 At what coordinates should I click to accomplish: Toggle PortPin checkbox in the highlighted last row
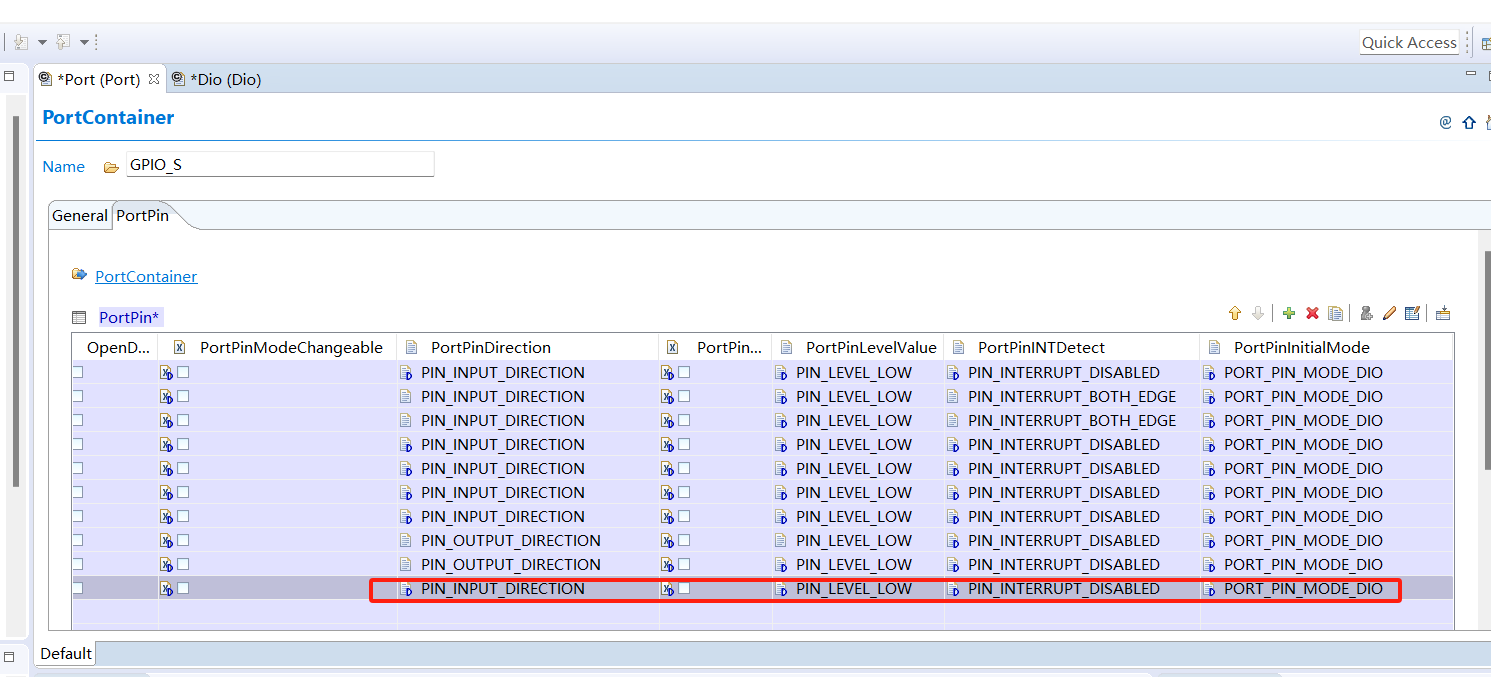click(x=684, y=588)
